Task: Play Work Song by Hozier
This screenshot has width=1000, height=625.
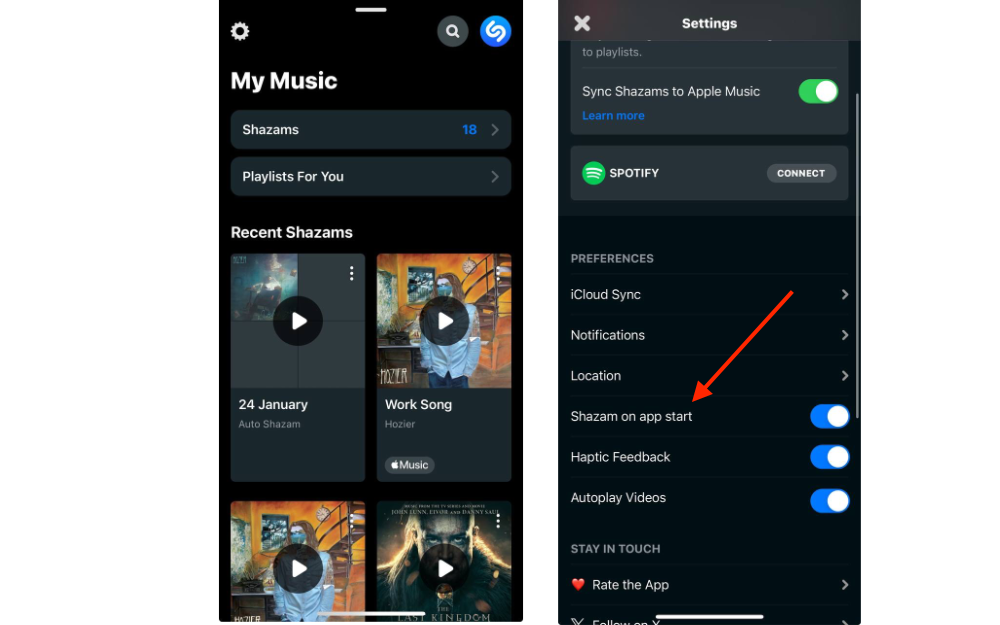Action: pyautogui.click(x=444, y=321)
